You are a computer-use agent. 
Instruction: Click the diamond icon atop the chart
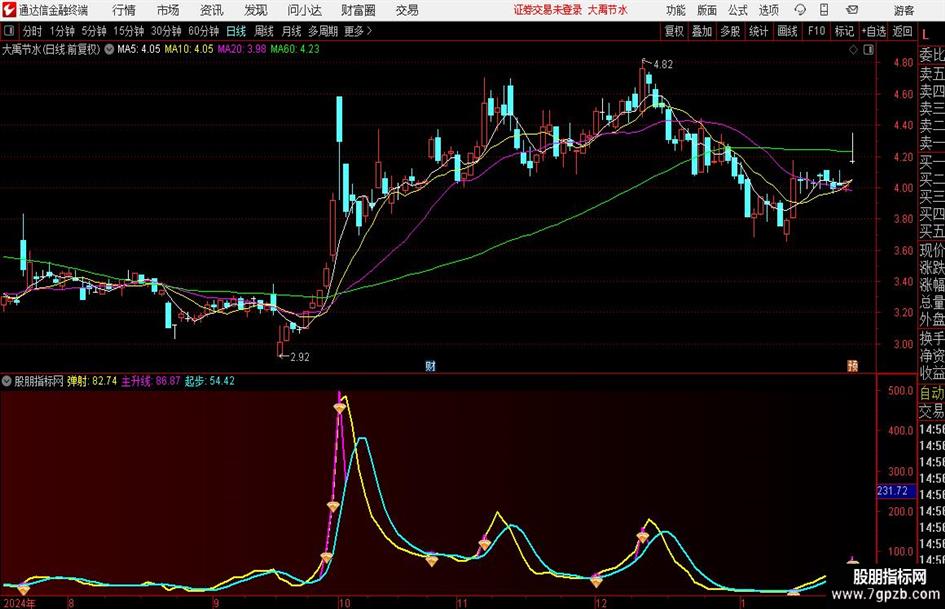pyautogui.click(x=853, y=50)
